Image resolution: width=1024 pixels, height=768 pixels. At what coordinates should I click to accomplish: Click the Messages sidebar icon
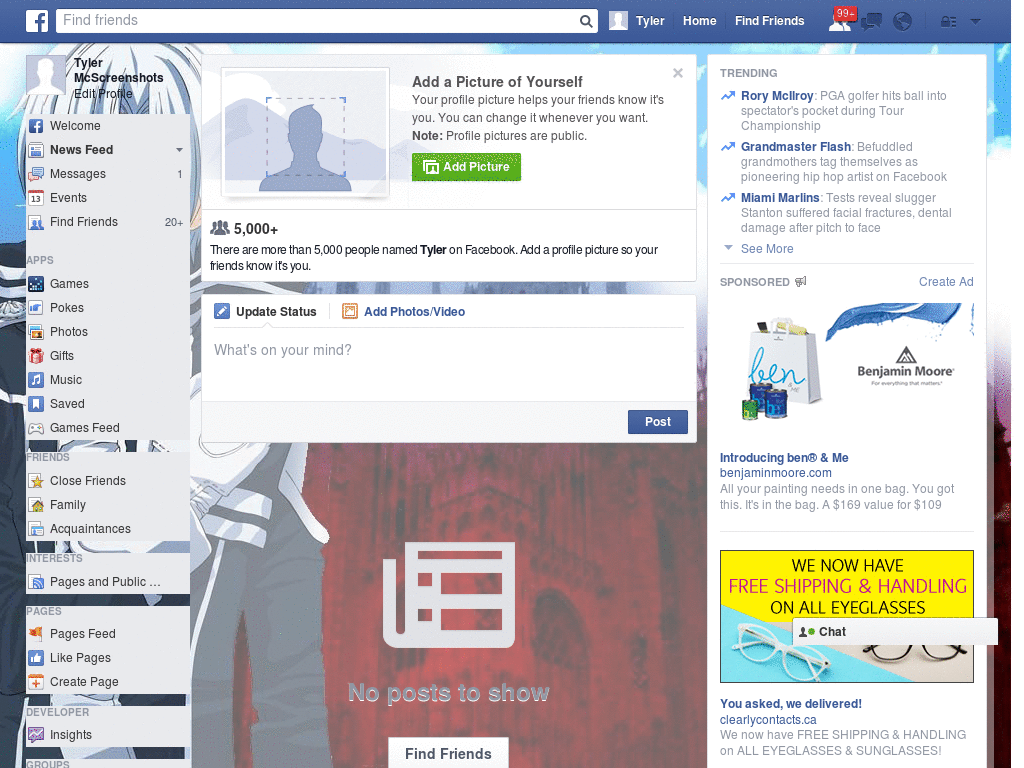(37, 174)
